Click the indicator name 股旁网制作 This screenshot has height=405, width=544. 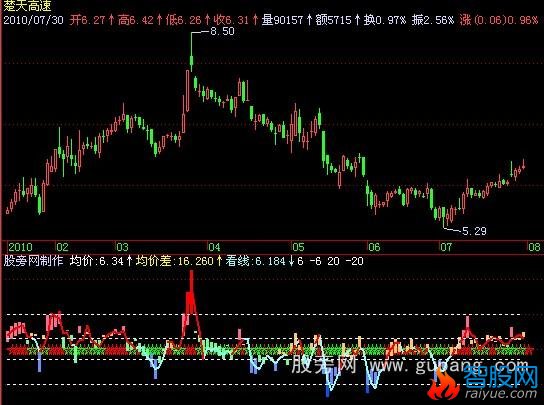click(x=33, y=261)
